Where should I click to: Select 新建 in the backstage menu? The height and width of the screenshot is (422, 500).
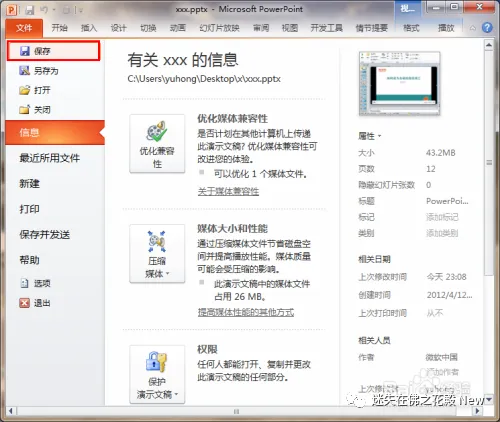tap(30, 183)
